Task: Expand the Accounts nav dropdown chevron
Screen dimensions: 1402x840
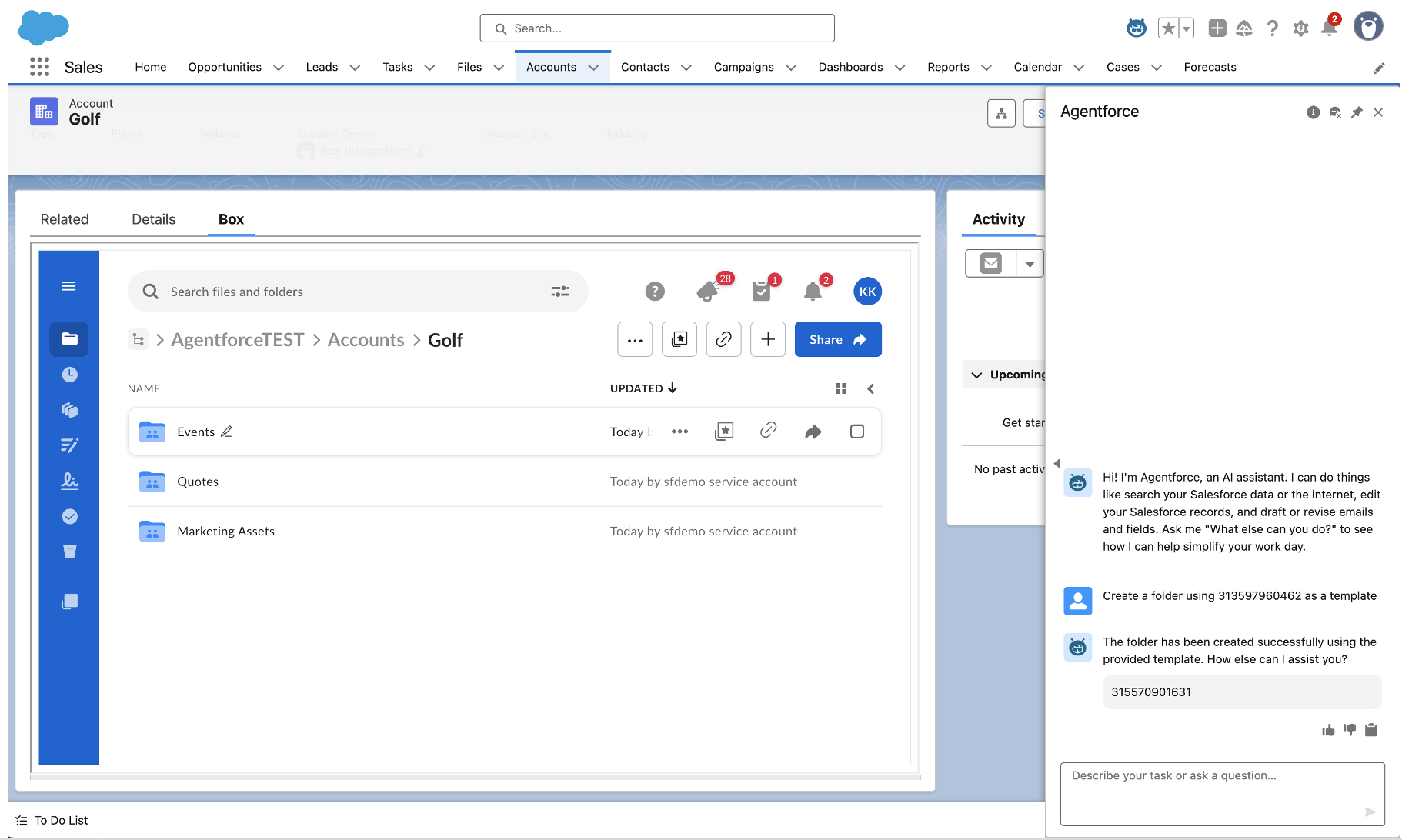Action: [594, 68]
